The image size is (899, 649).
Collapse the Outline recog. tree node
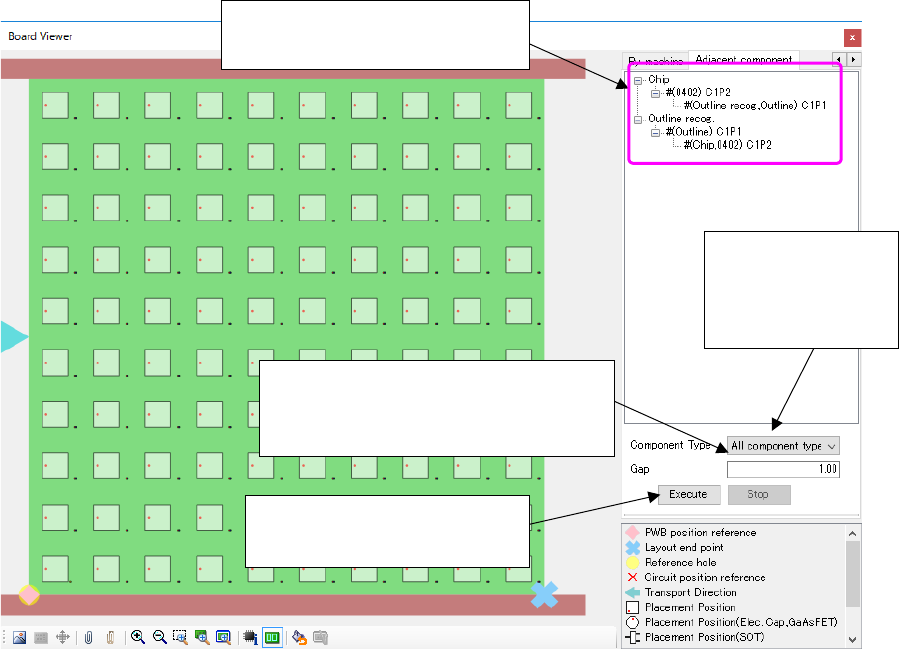638,120
